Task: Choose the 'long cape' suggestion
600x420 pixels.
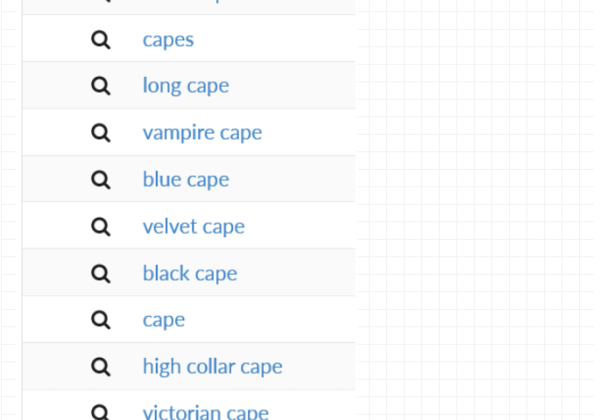Action: pyautogui.click(x=186, y=86)
